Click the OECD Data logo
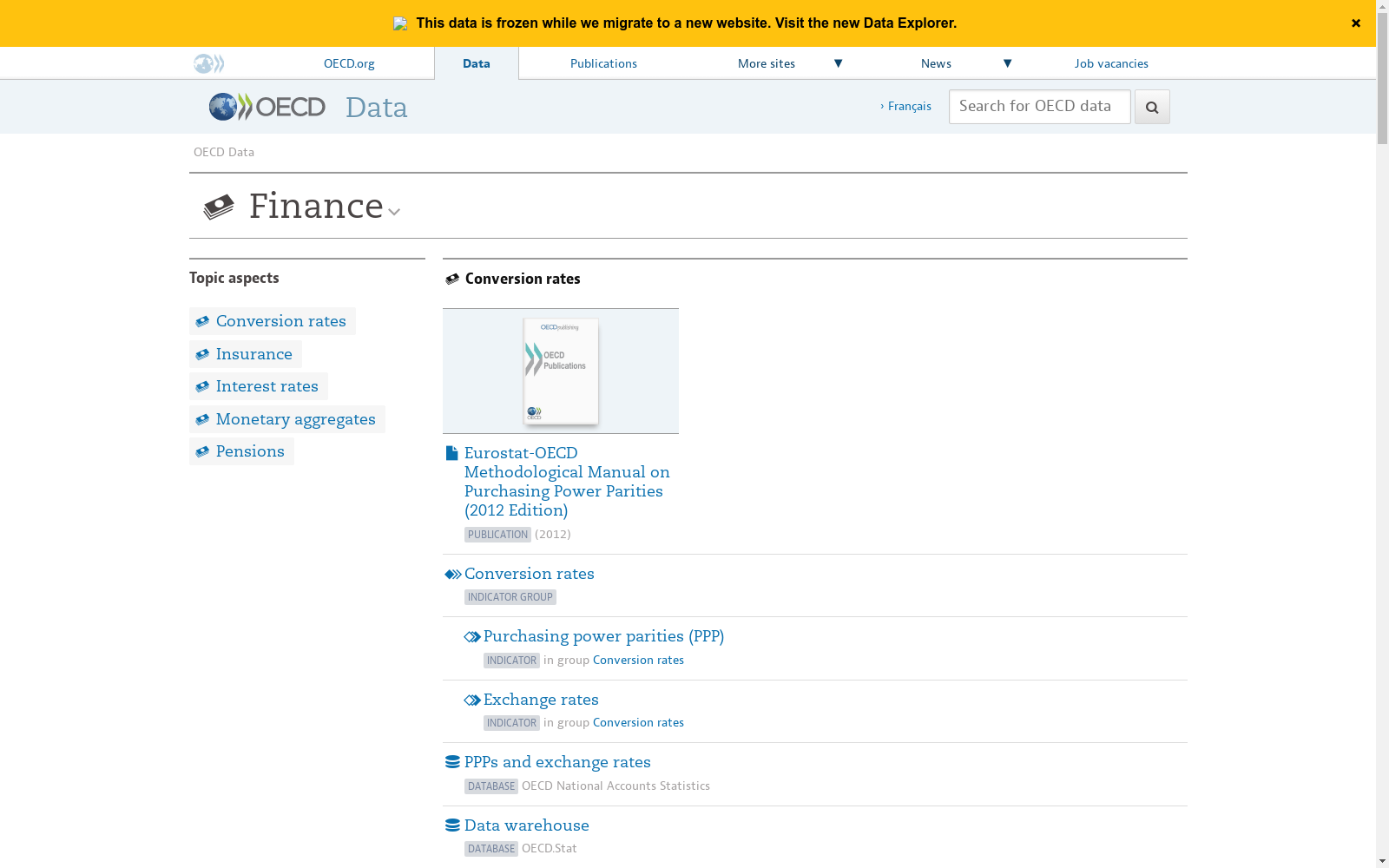This screenshot has height=868, width=1389. (308, 107)
